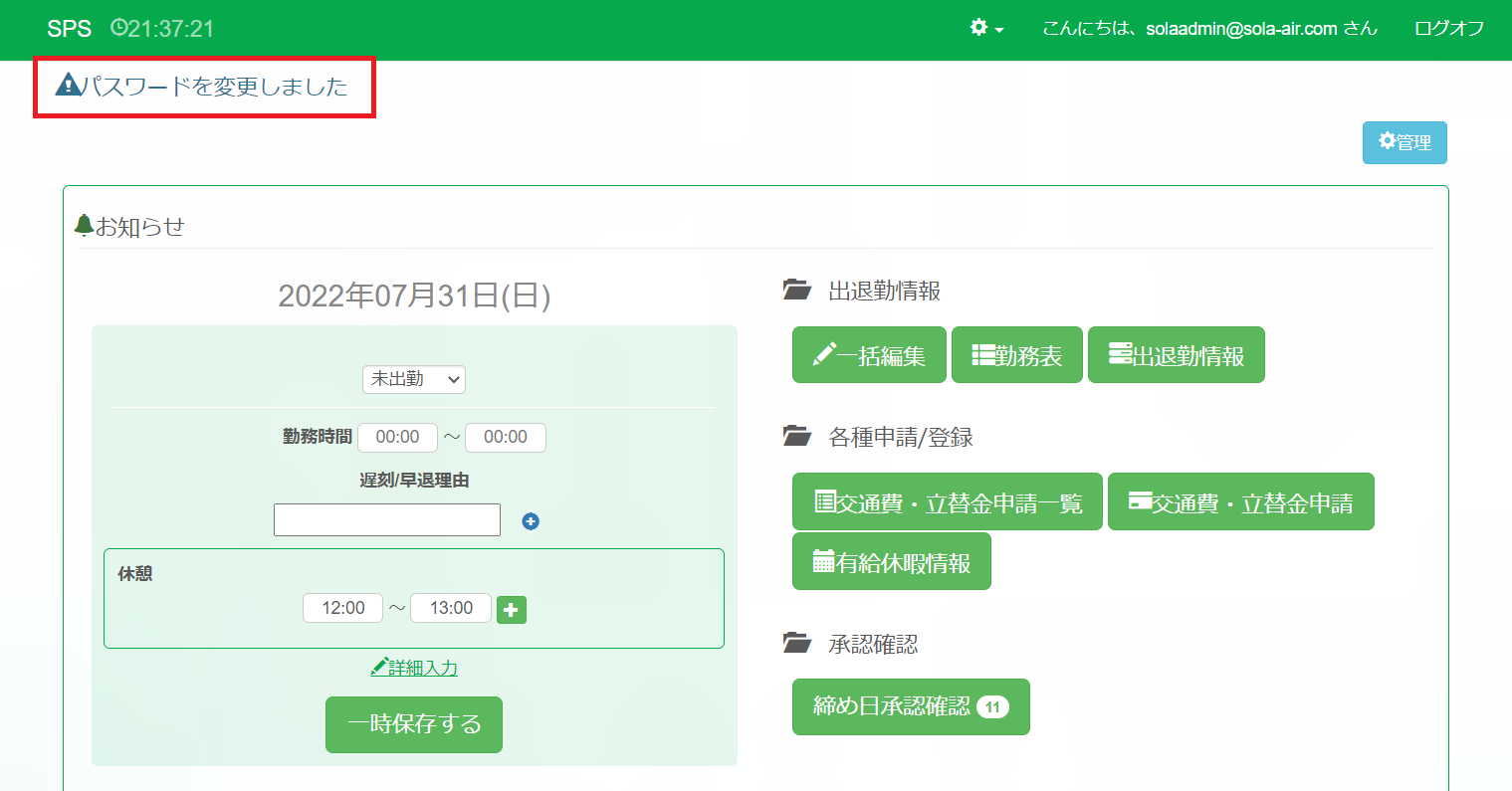Click the 詳細入力 link
1512x791 pixels.
[414, 668]
